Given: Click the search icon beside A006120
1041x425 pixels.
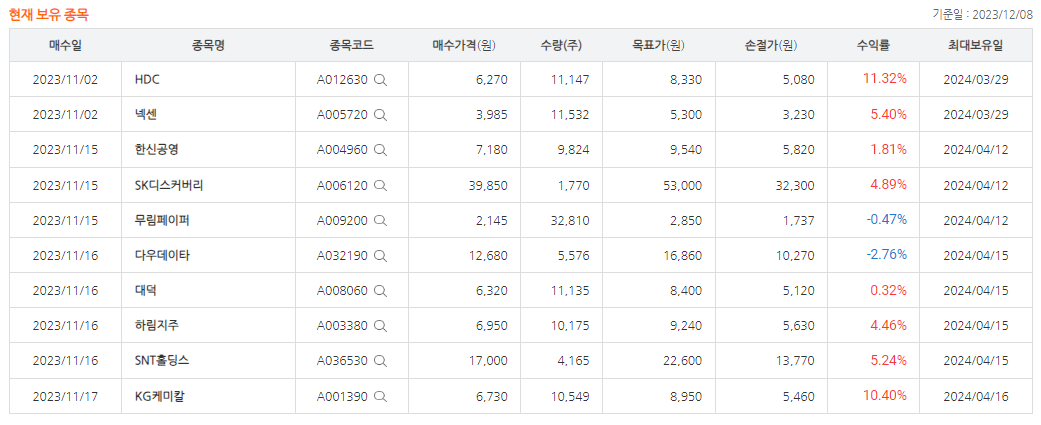Looking at the screenshot, I should point(380,185).
